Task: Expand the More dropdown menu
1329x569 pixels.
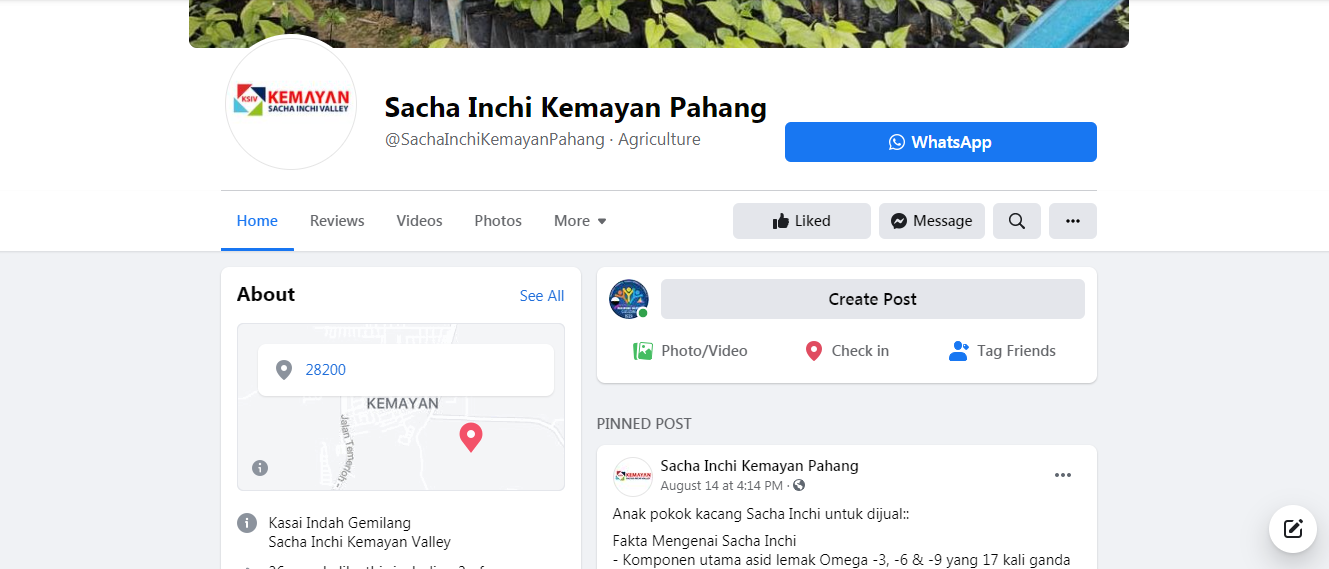Action: [x=580, y=221]
